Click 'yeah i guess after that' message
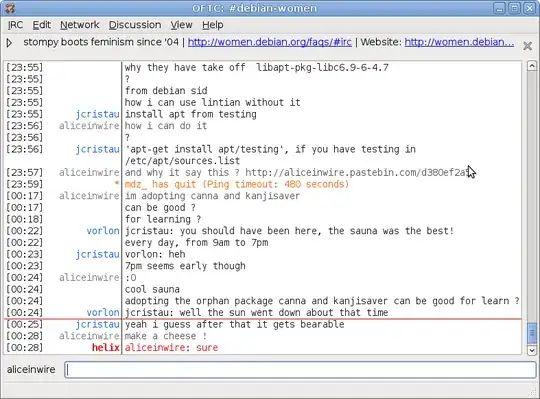The height and width of the screenshot is (399, 540). [234, 324]
